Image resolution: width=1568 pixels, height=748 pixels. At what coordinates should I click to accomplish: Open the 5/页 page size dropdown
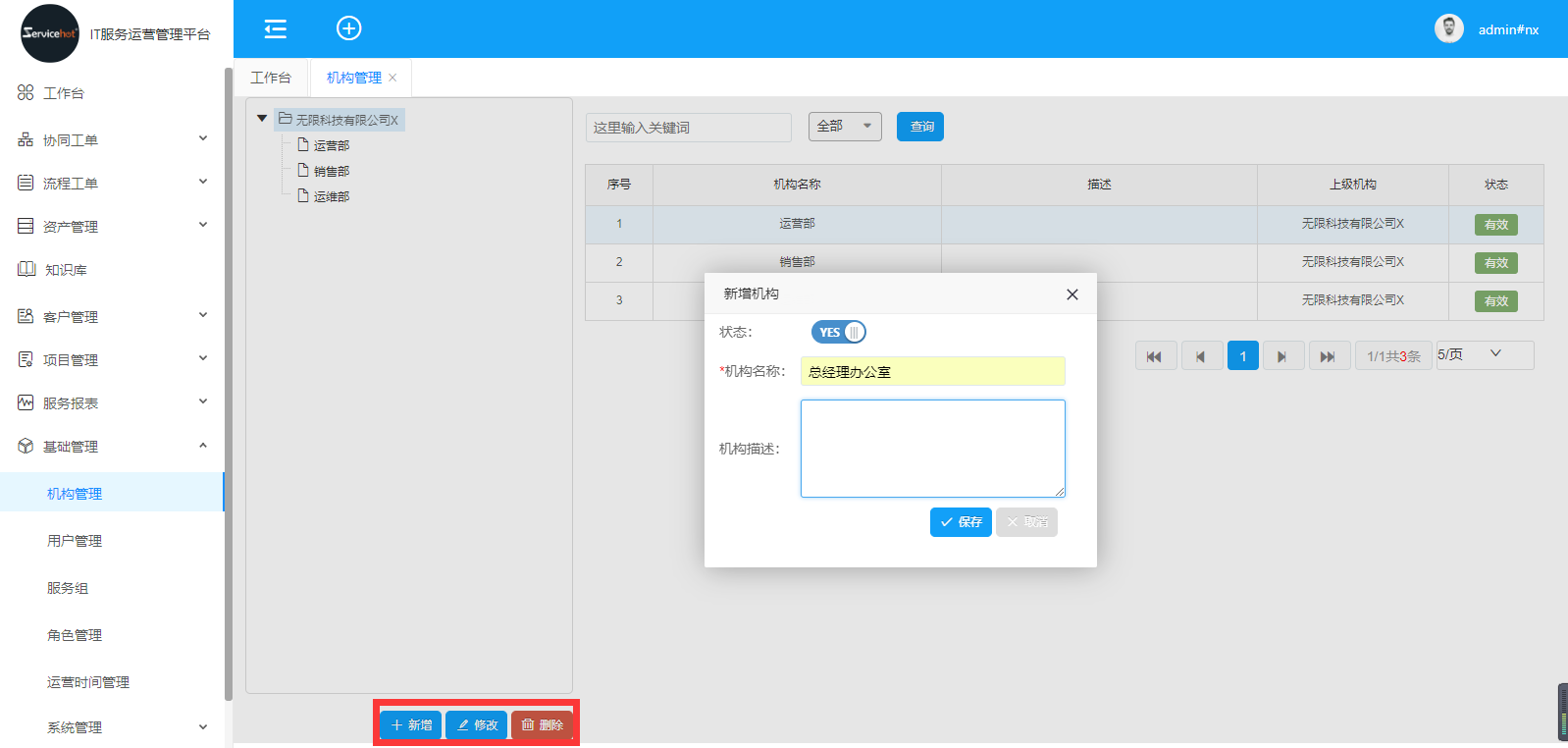click(1484, 354)
